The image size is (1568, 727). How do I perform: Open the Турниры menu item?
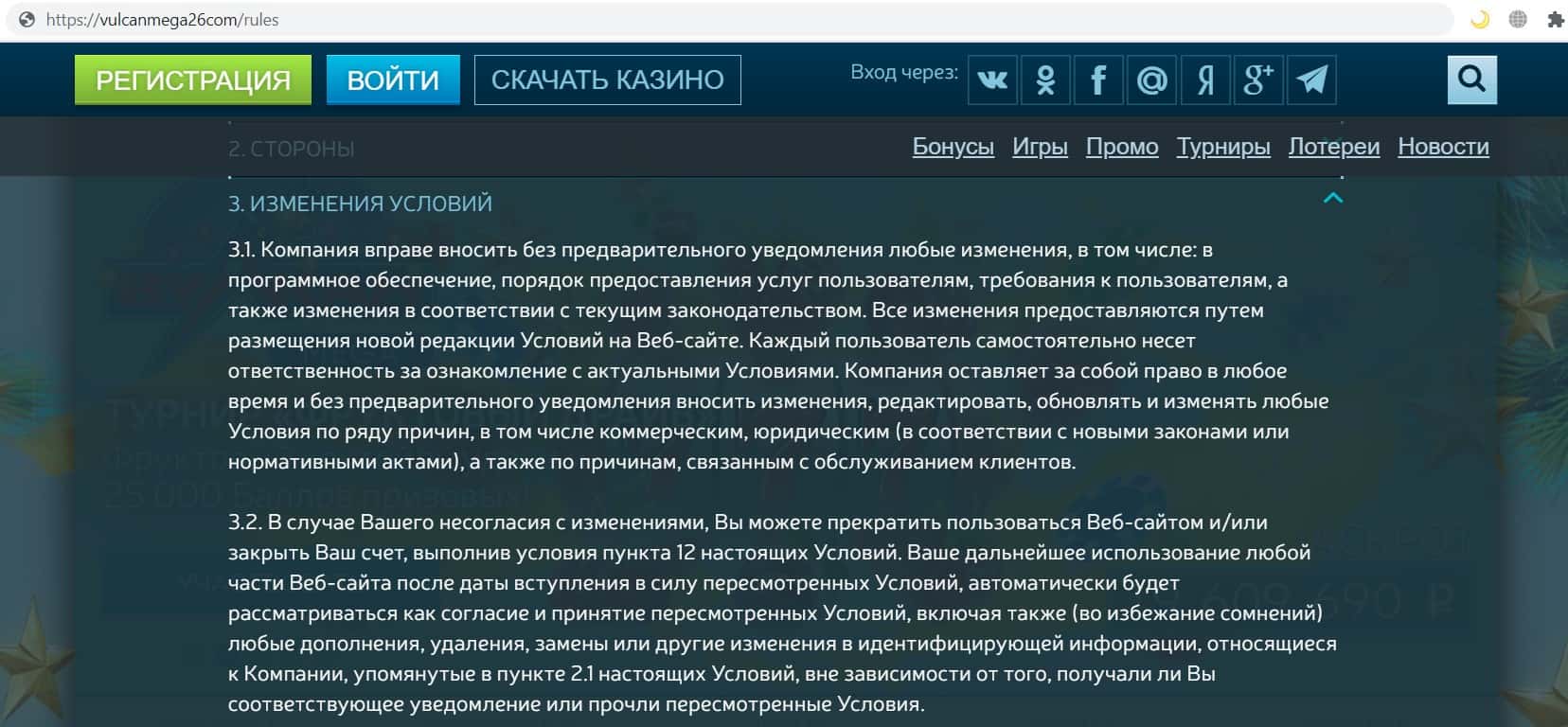(x=1223, y=147)
